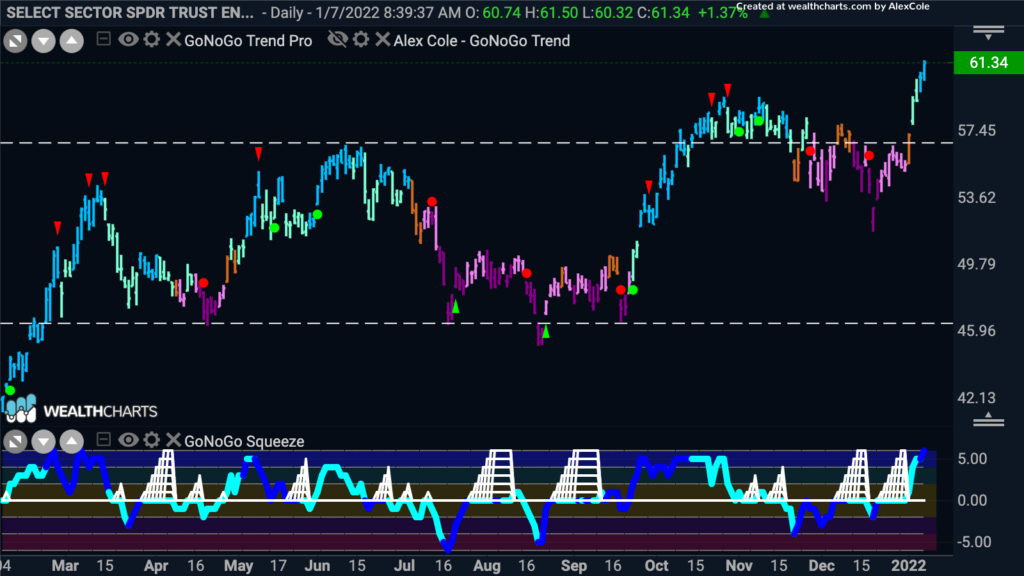The width and height of the screenshot is (1024, 576).
Task: Open GoNoGo Squeeze settings gear
Action: [x=152, y=440]
